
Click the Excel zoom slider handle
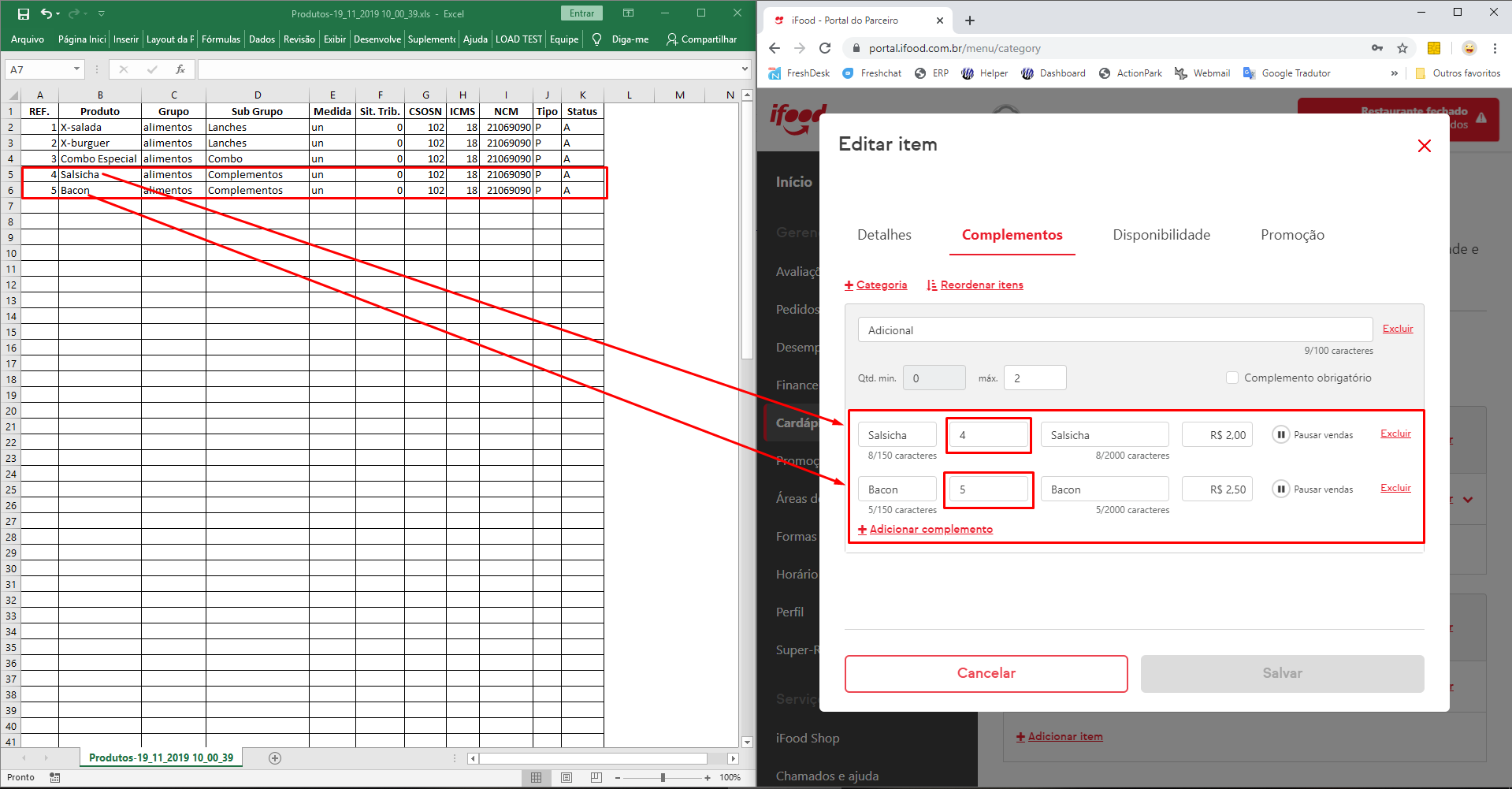[x=663, y=778]
